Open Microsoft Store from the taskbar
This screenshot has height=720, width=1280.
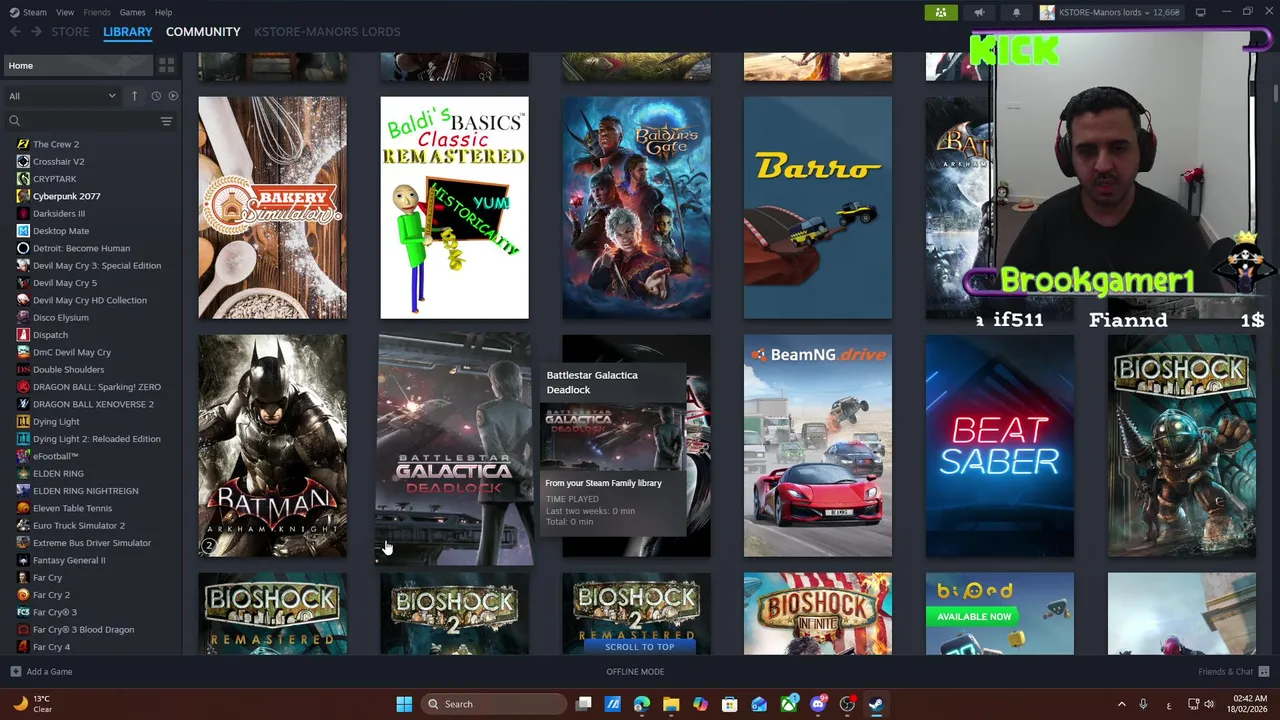(730, 704)
